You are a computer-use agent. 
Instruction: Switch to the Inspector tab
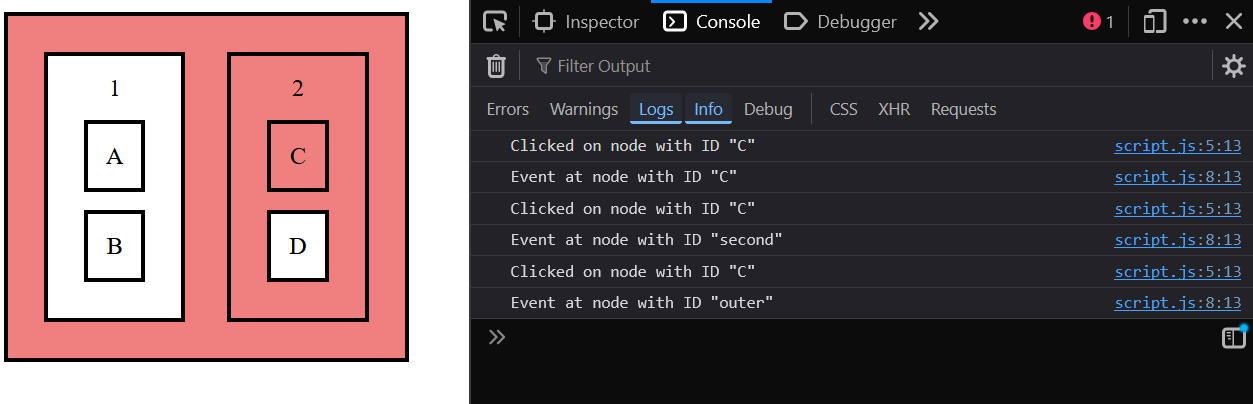point(587,22)
